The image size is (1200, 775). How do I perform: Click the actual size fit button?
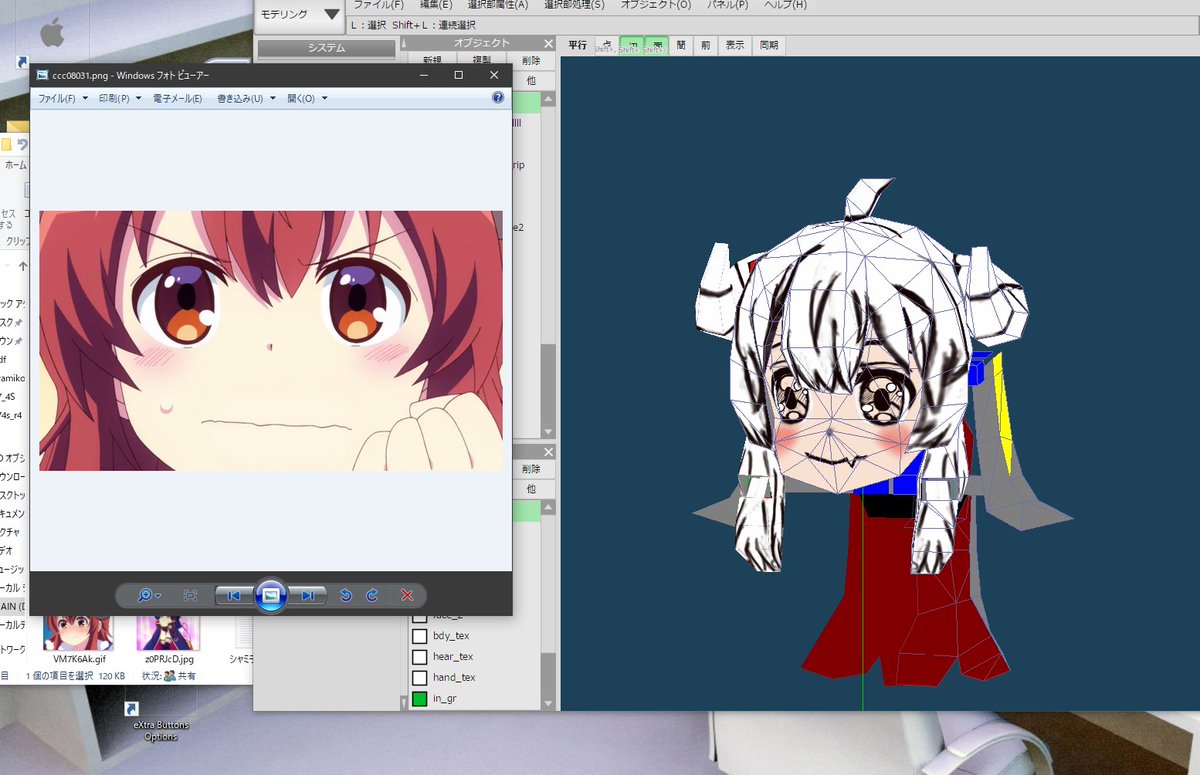click(x=191, y=595)
